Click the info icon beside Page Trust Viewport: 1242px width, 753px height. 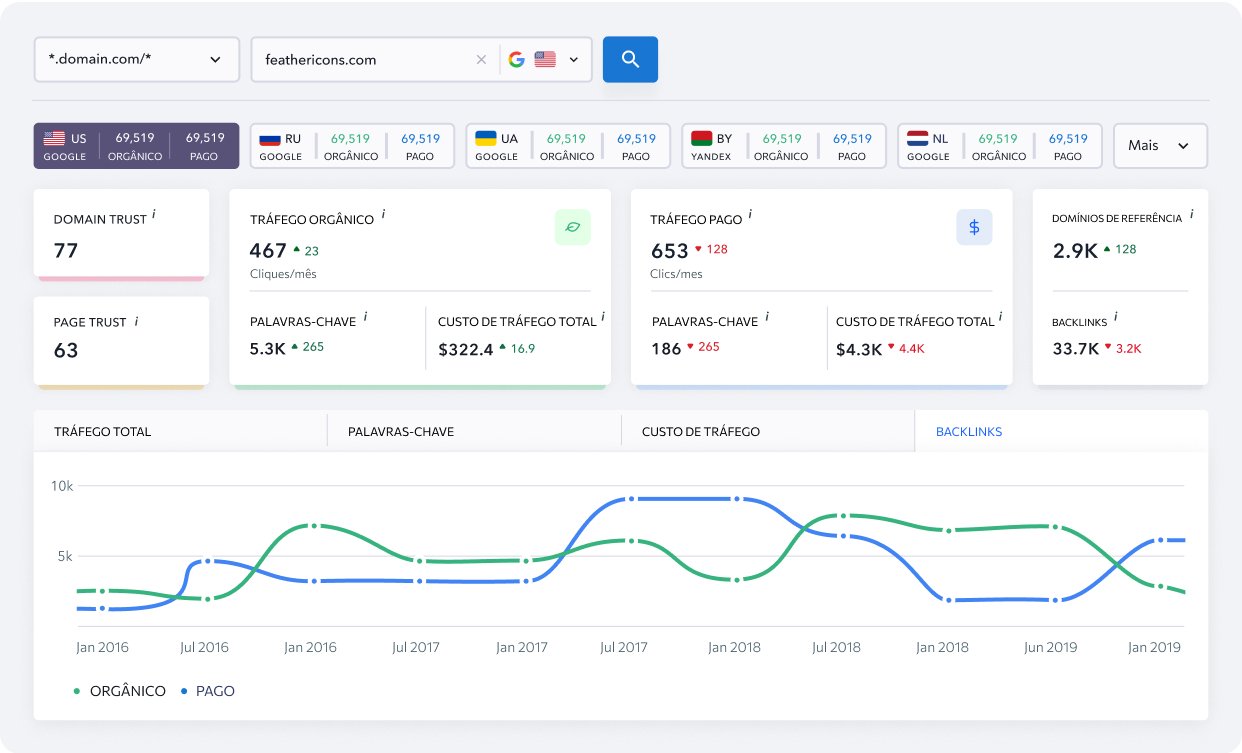[136, 321]
